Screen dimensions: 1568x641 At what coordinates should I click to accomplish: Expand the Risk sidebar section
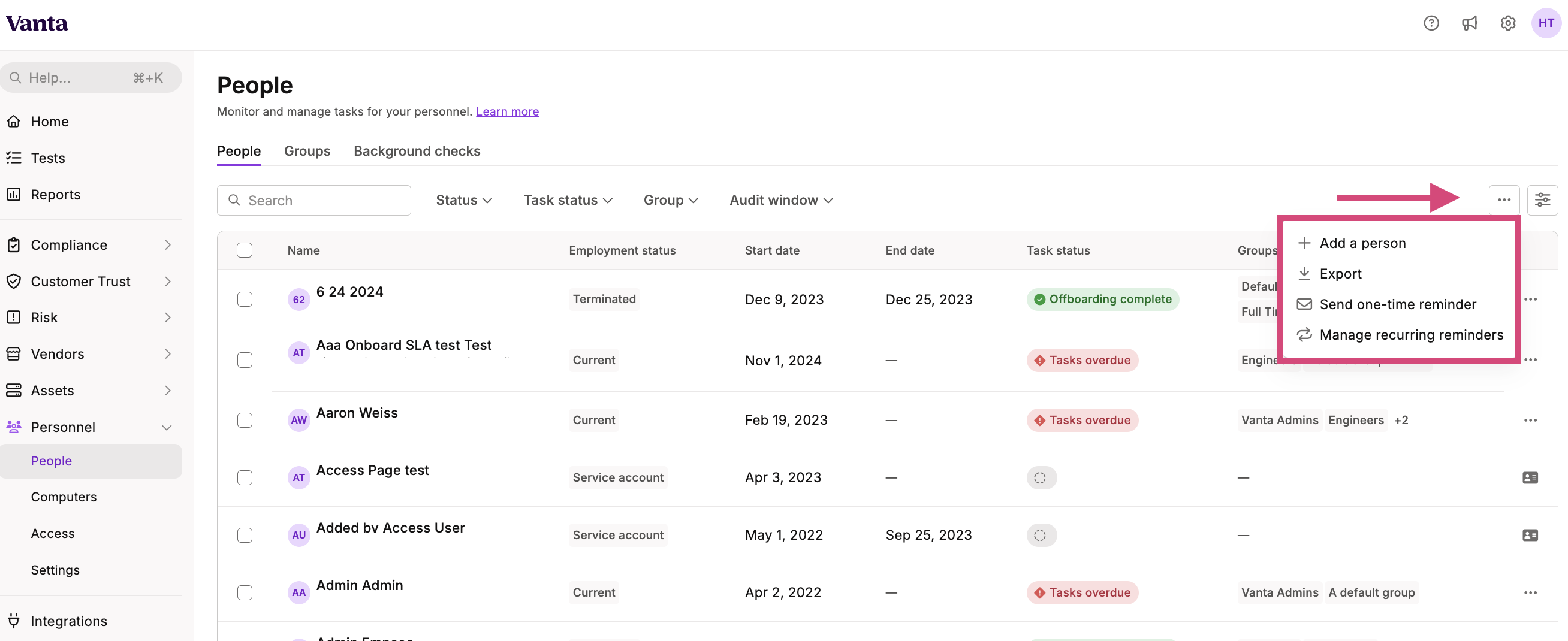tap(91, 318)
